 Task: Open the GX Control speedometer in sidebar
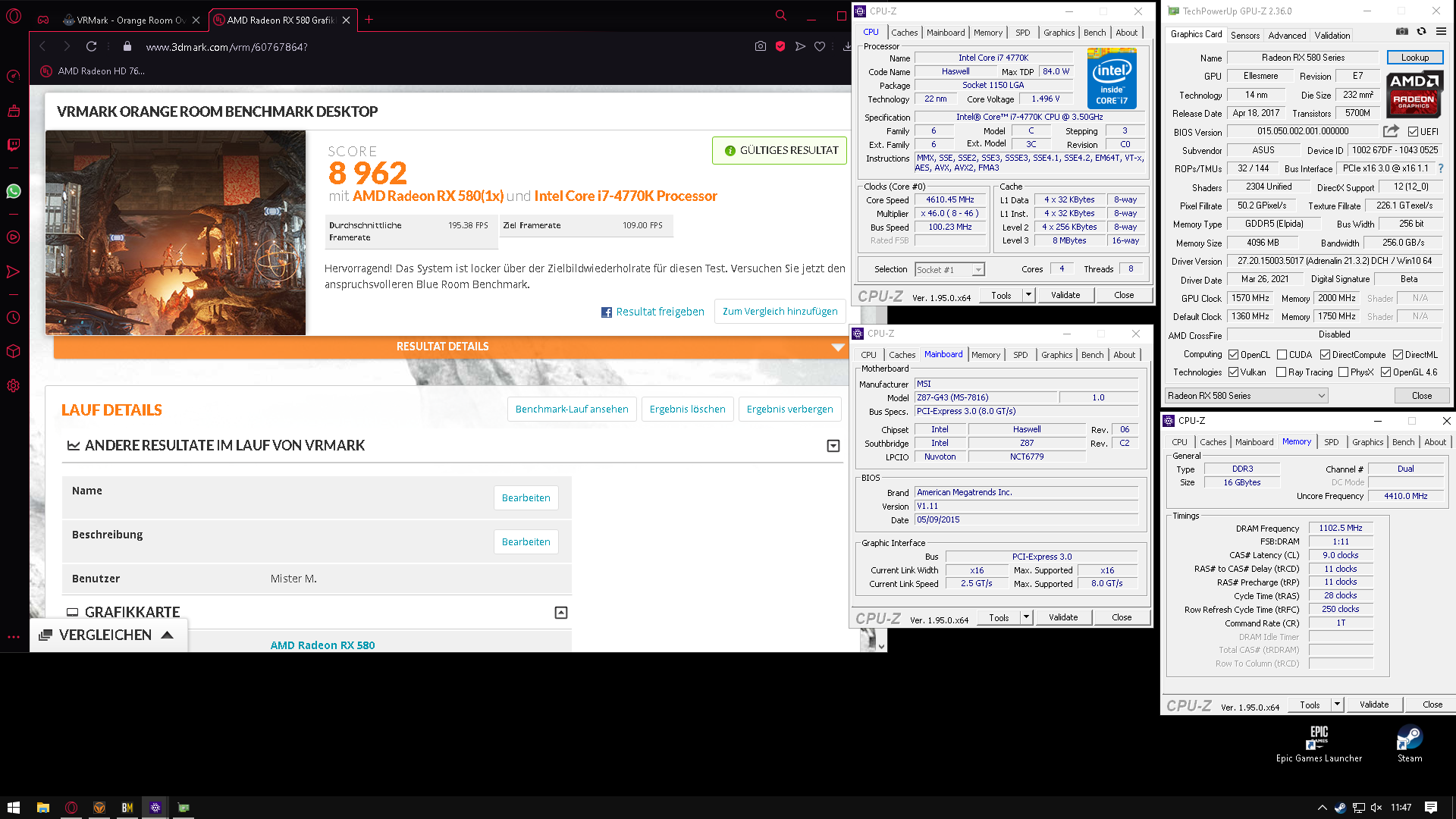tap(14, 76)
